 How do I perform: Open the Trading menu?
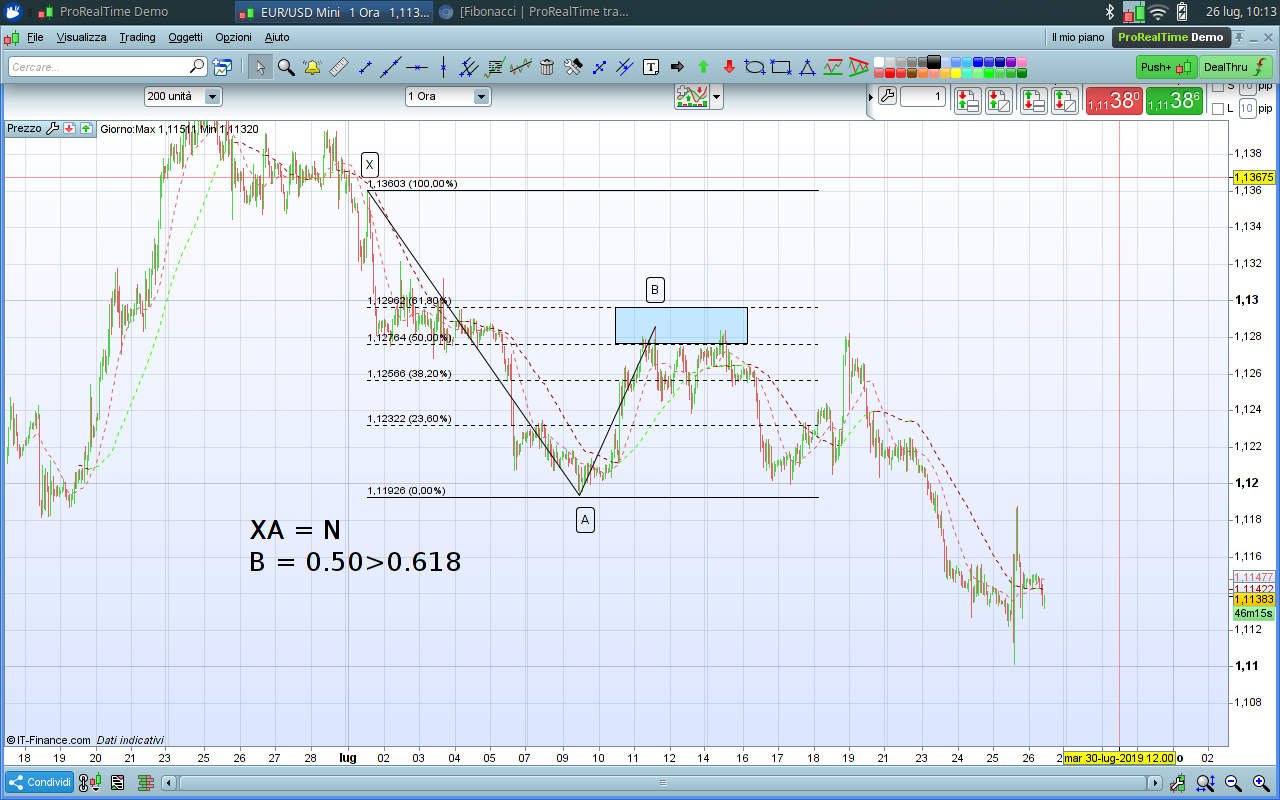[137, 37]
